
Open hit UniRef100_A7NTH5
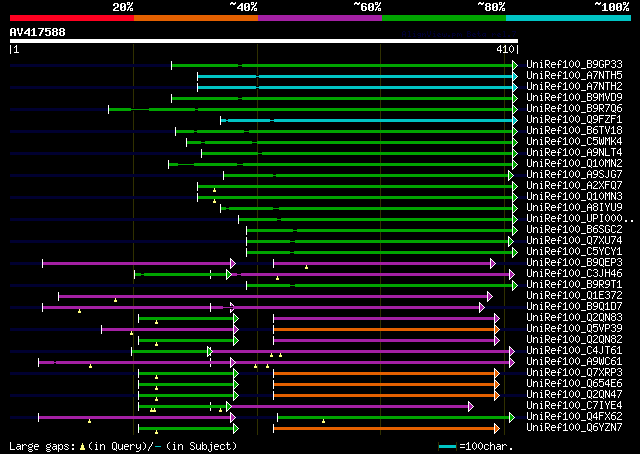[x=574, y=76]
